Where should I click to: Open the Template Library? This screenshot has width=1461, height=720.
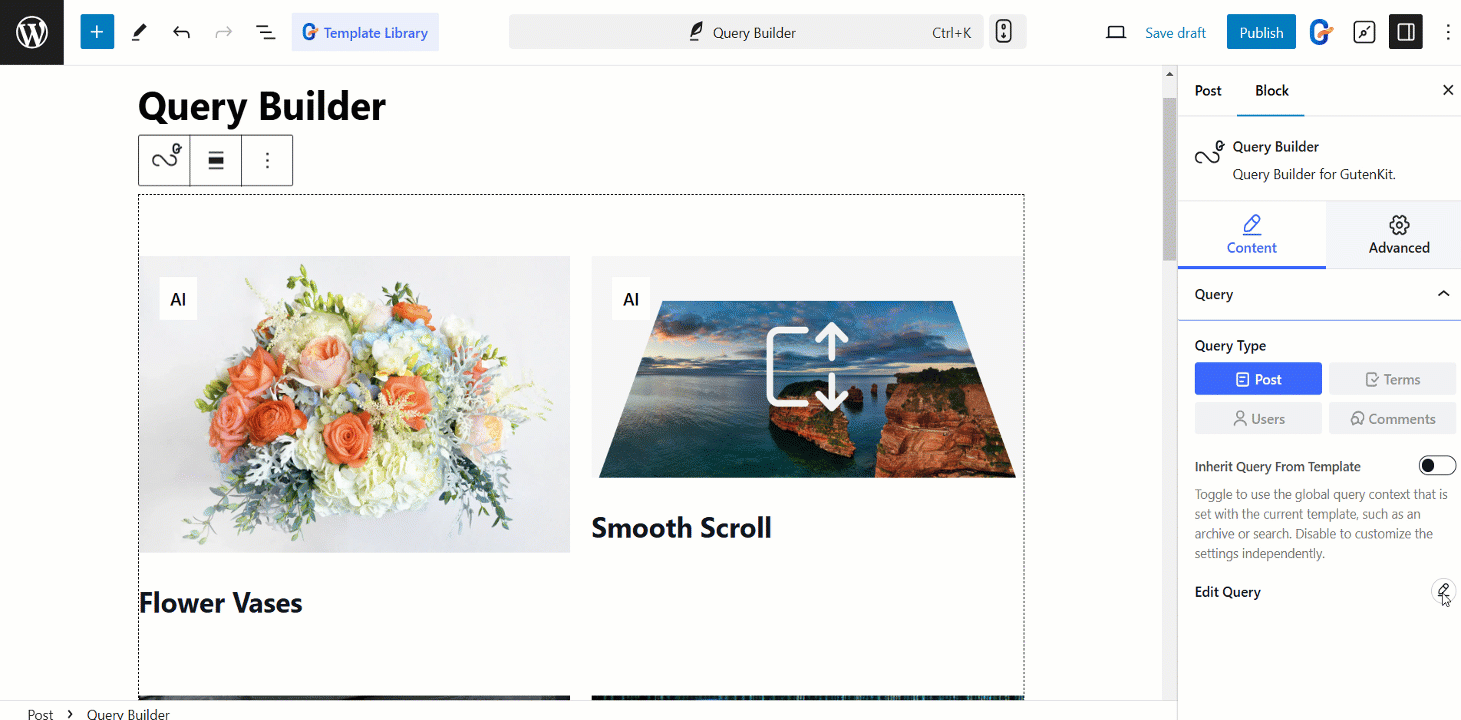pyautogui.click(x=365, y=32)
